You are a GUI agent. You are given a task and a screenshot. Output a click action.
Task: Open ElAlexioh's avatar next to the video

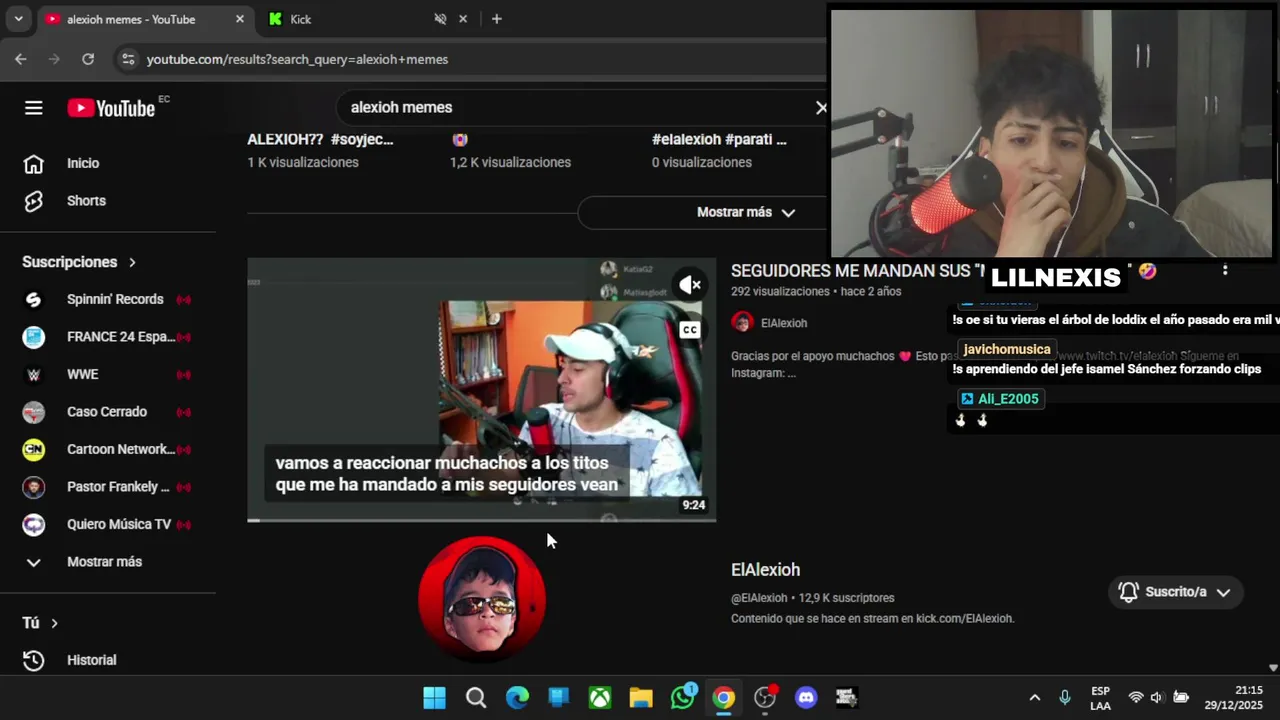coord(742,322)
